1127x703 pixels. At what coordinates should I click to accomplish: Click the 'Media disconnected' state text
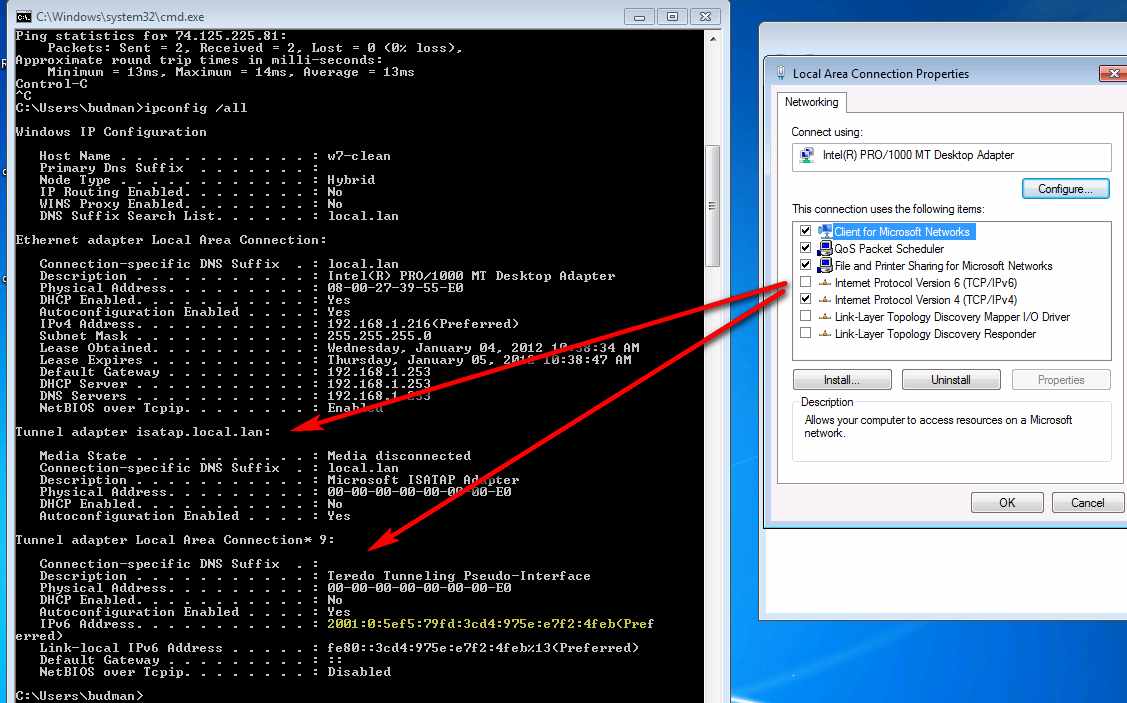coord(399,456)
